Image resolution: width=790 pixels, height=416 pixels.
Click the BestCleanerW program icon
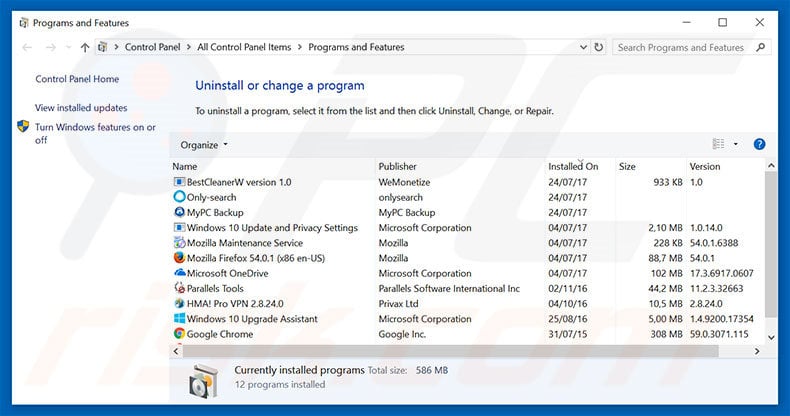[179, 182]
